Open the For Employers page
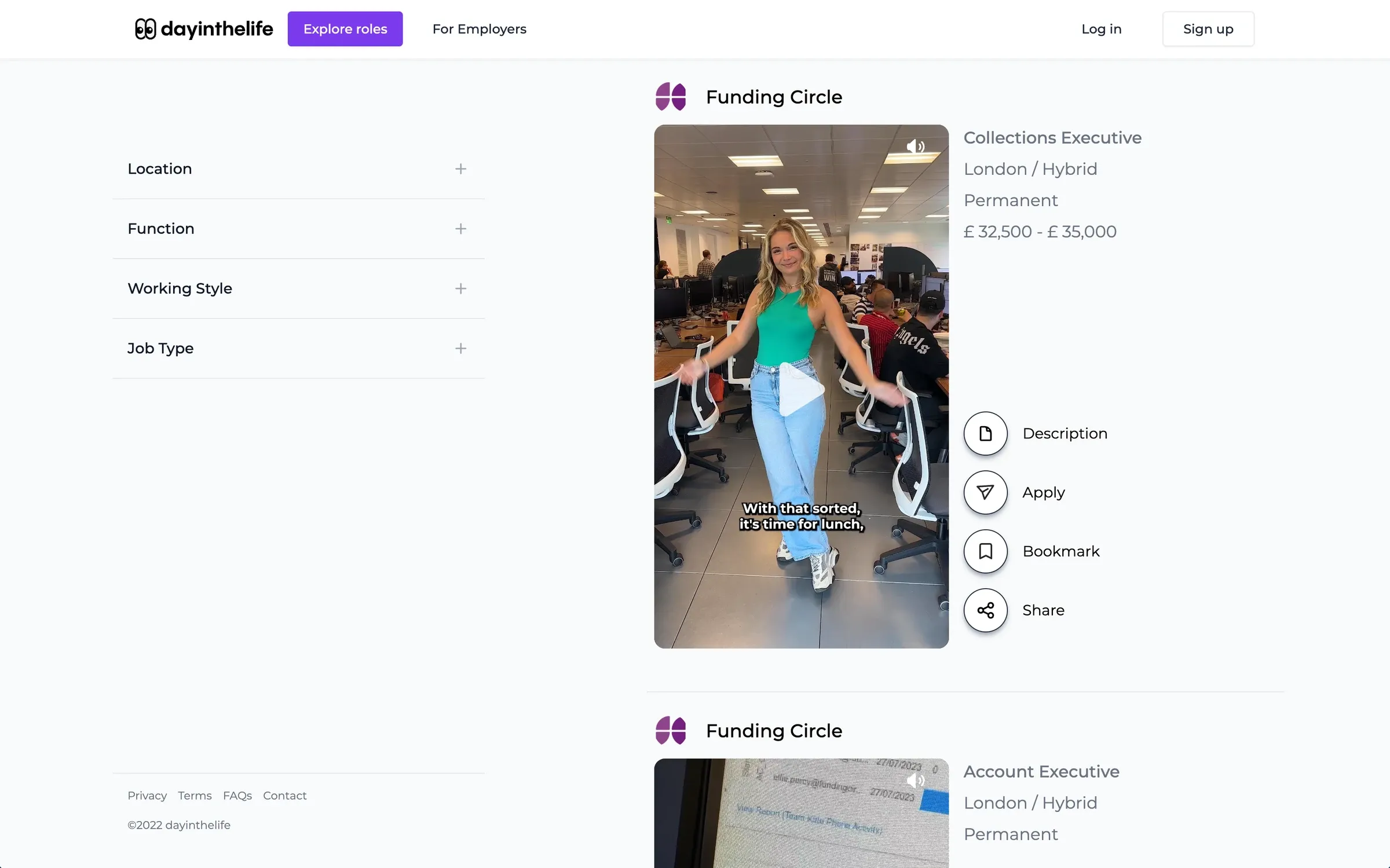1390x868 pixels. tap(479, 29)
